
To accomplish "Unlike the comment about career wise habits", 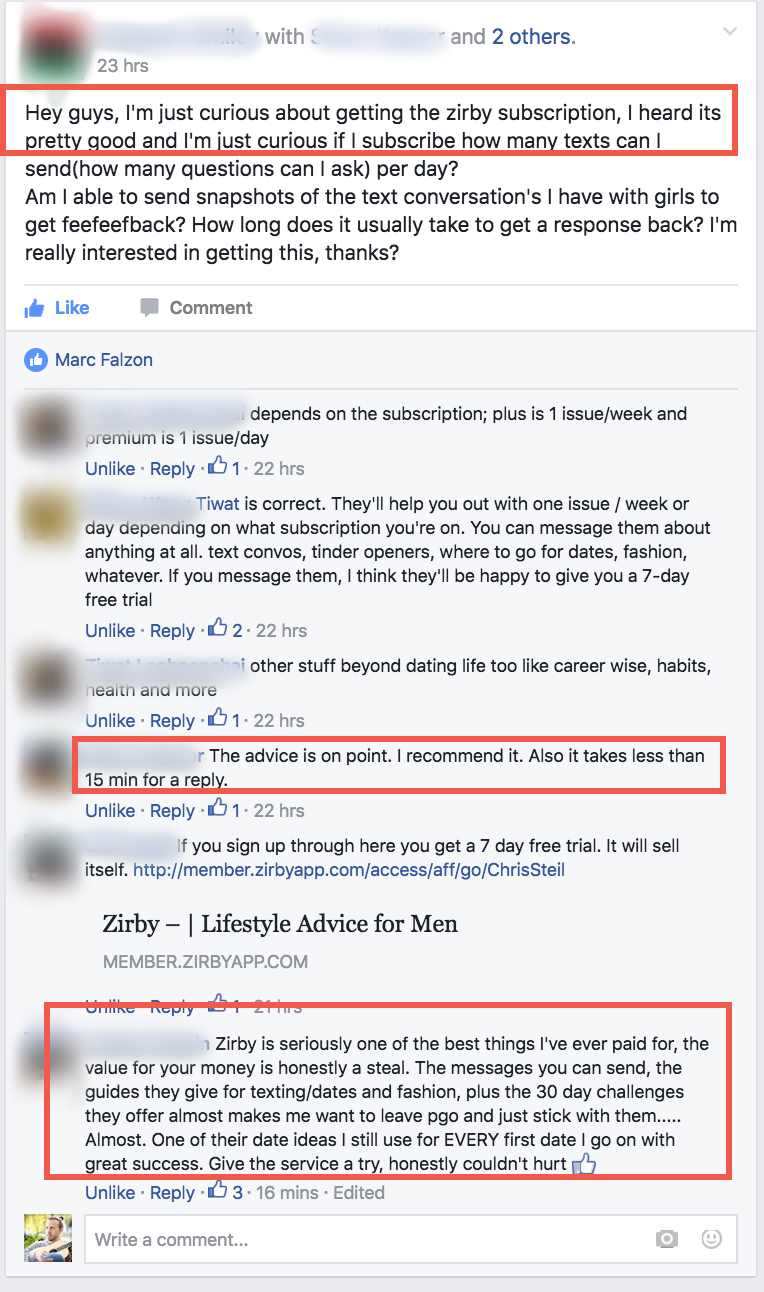I will tap(110, 720).
